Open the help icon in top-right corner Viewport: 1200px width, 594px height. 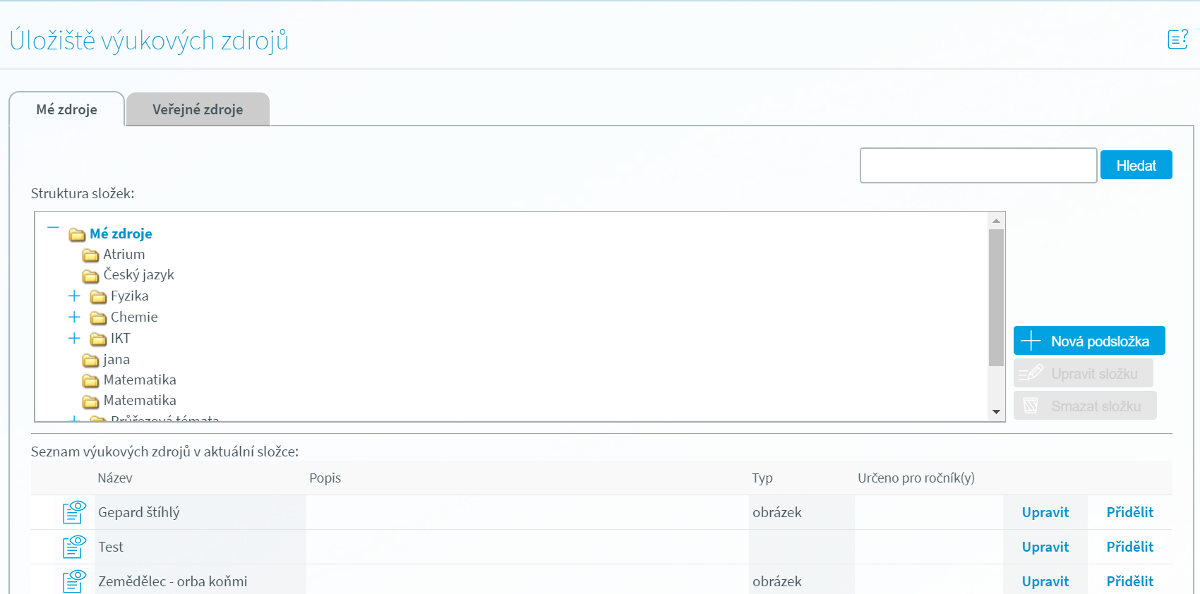[x=1177, y=40]
